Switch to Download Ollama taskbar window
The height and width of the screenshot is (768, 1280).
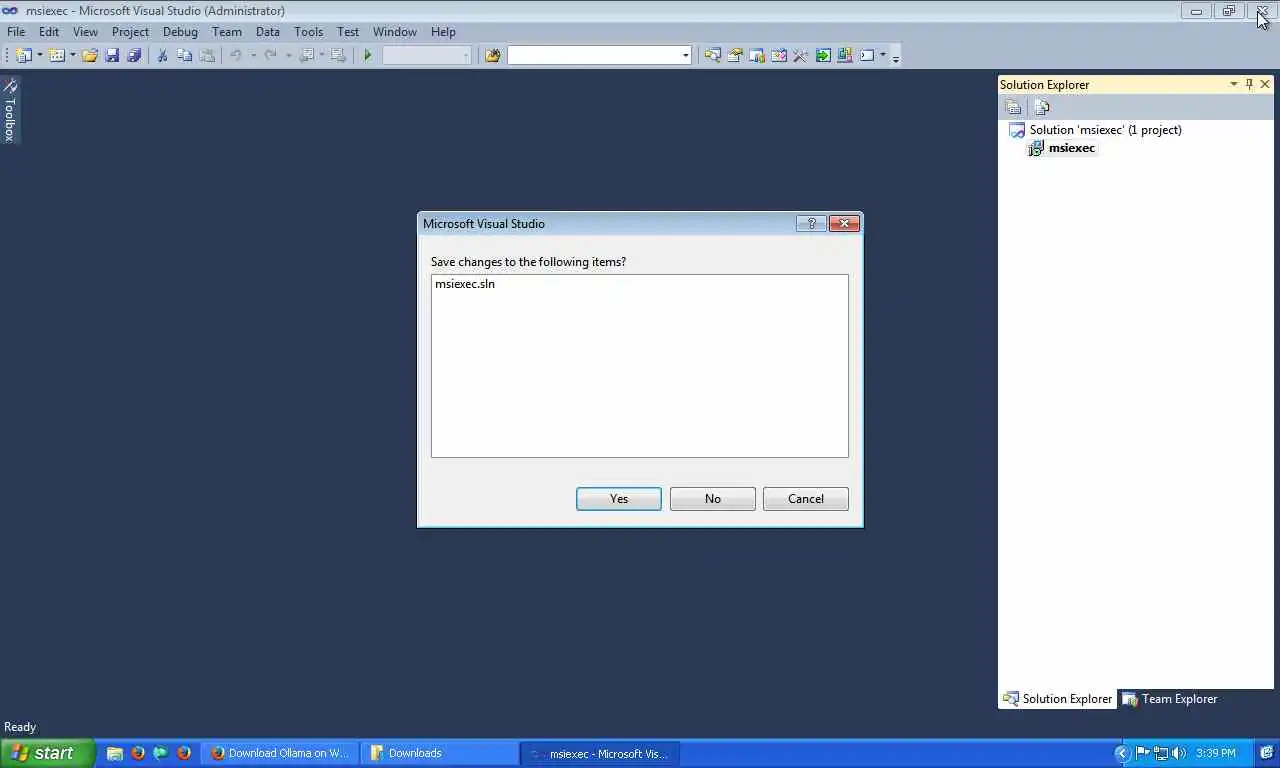click(x=281, y=753)
